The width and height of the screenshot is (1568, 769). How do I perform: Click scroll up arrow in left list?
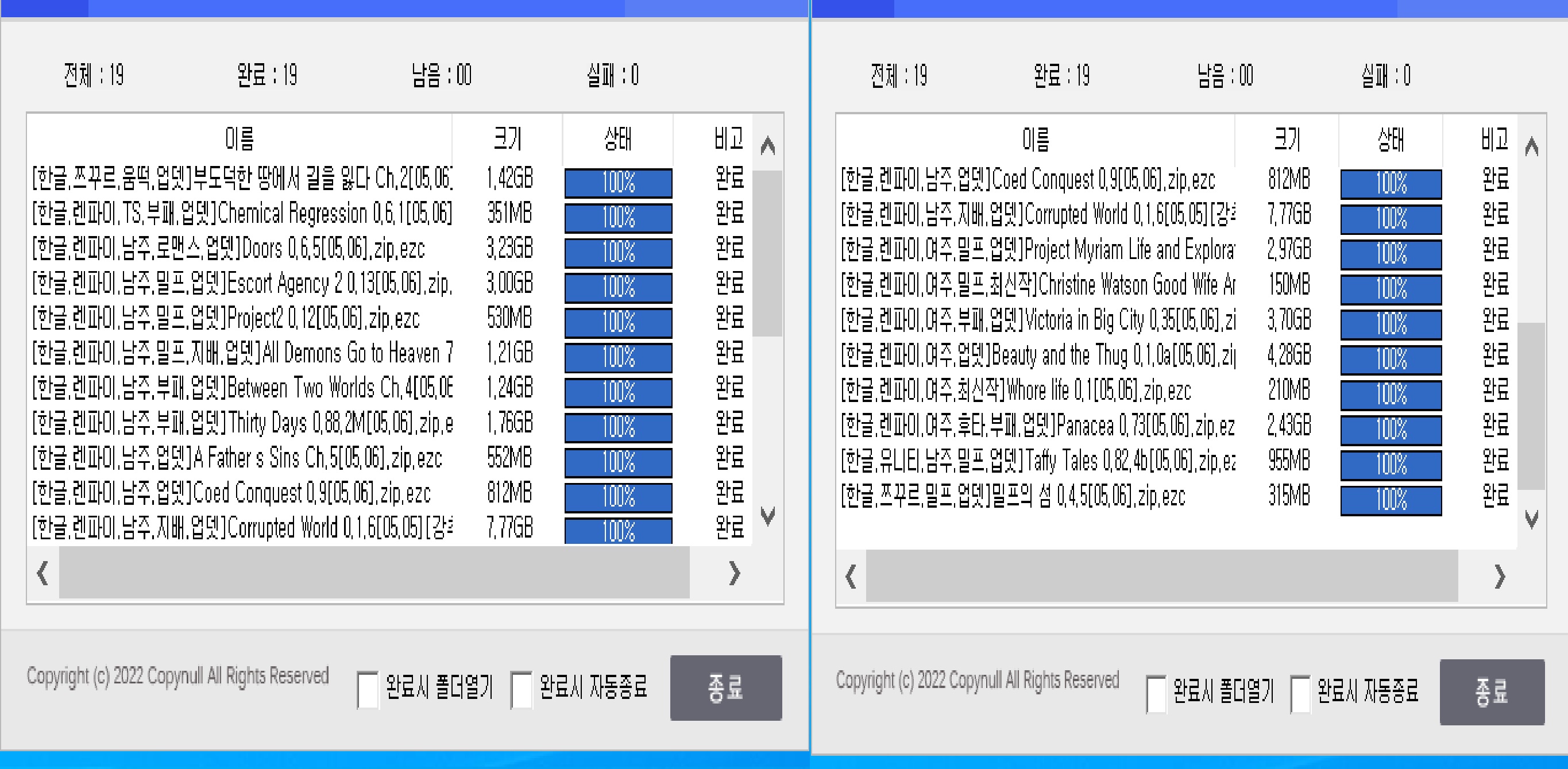tap(767, 145)
